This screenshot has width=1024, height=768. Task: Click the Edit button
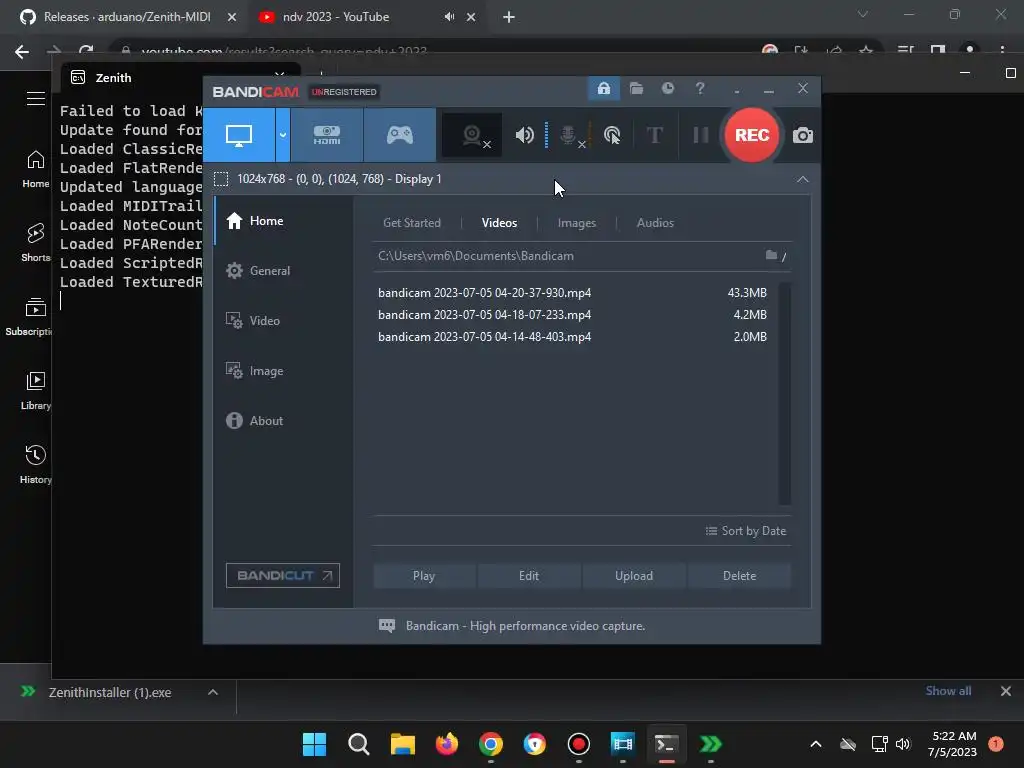[529, 576]
